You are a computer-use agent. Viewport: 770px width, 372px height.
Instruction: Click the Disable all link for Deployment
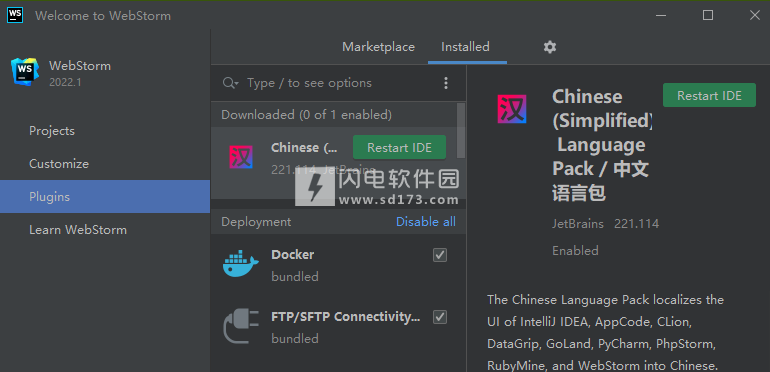[426, 222]
